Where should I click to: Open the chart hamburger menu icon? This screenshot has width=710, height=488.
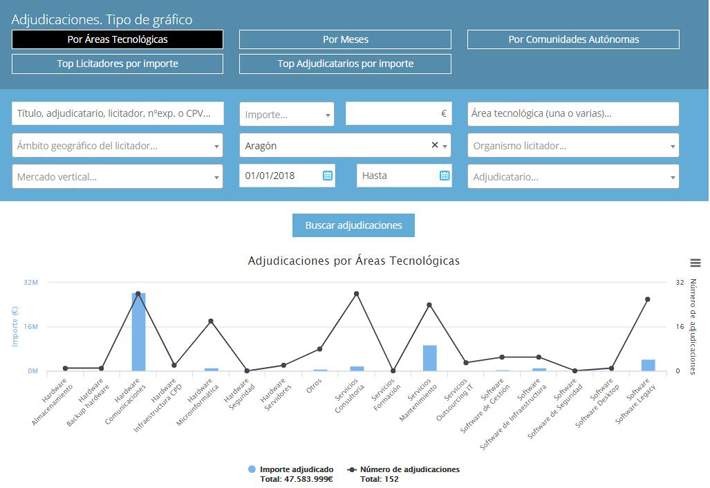[696, 263]
